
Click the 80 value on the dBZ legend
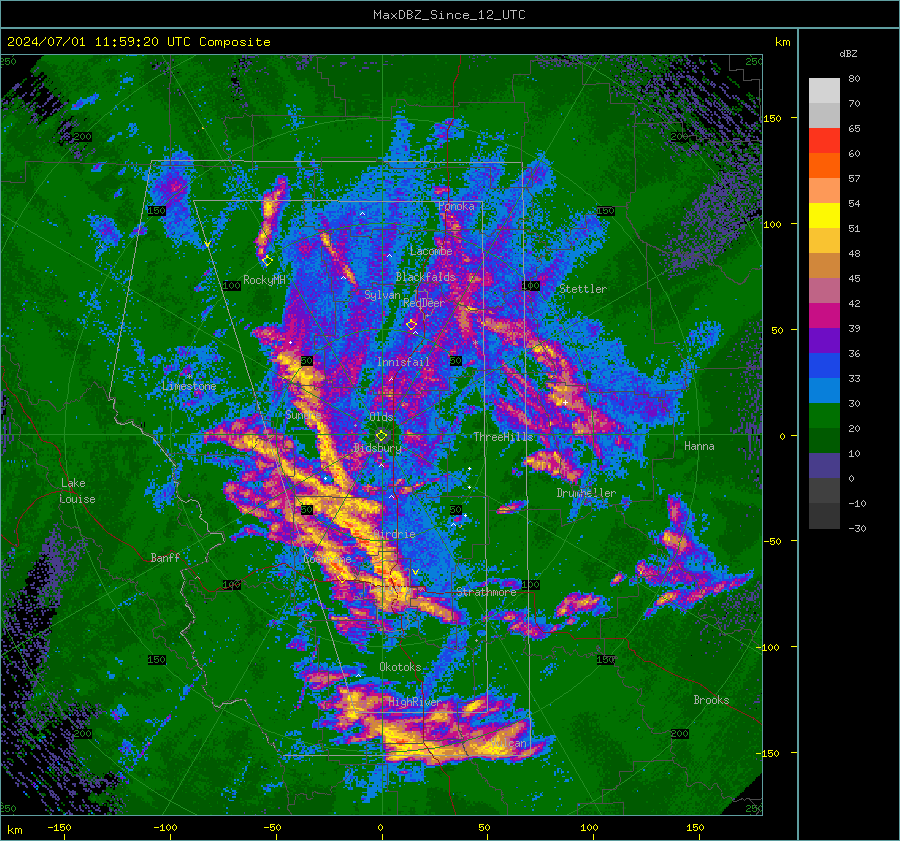tap(854, 79)
